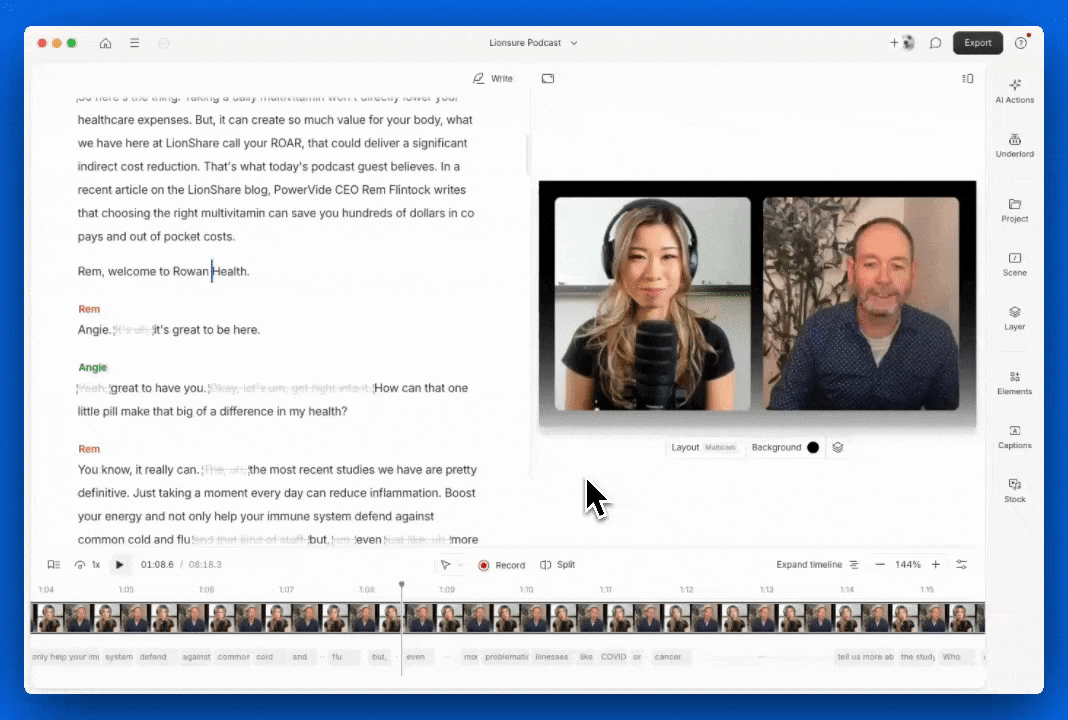Viewport: 1068px width, 720px height.
Task: Click "COVID" word in the timeline
Action: point(613,657)
